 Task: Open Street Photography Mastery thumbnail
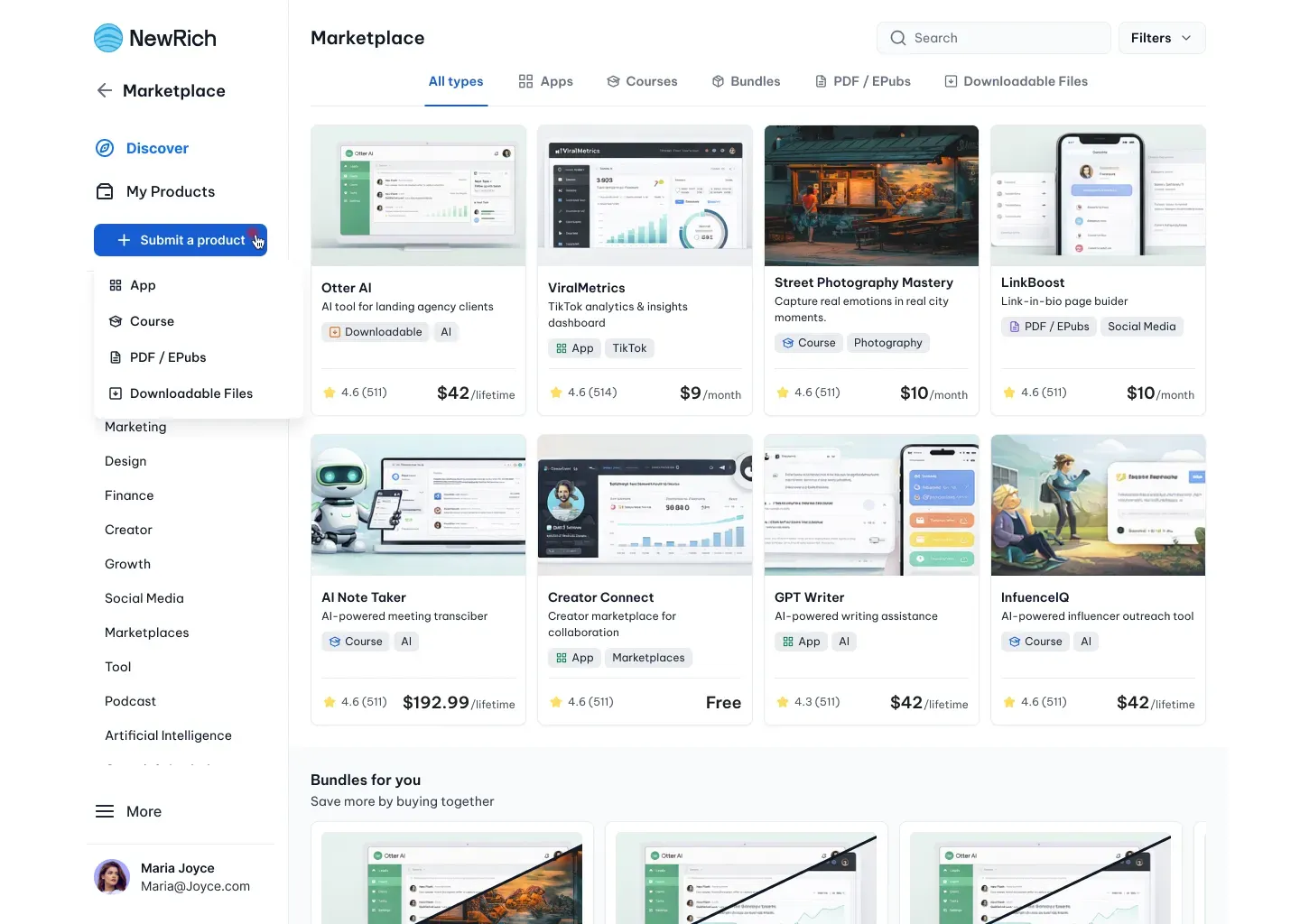[x=871, y=196]
